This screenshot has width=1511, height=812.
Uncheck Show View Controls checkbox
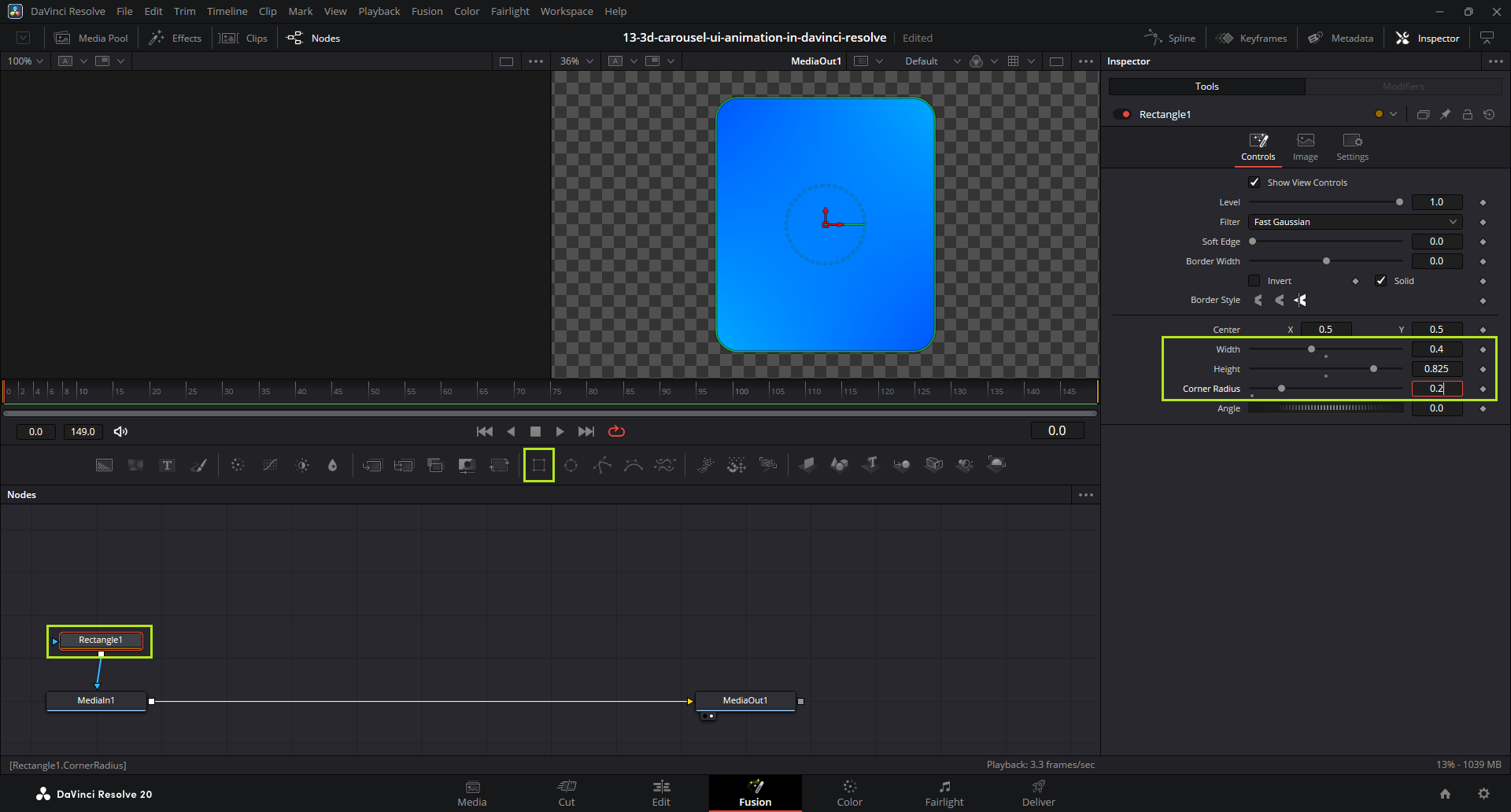(x=1254, y=183)
